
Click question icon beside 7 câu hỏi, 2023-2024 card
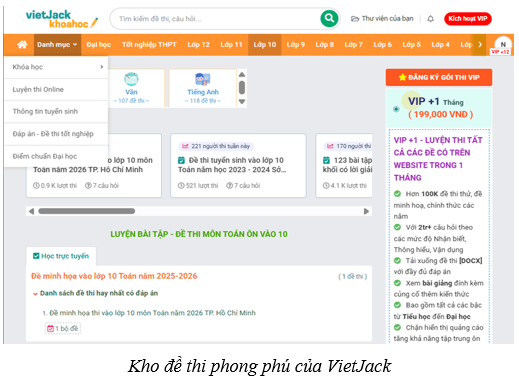pyautogui.click(x=229, y=186)
